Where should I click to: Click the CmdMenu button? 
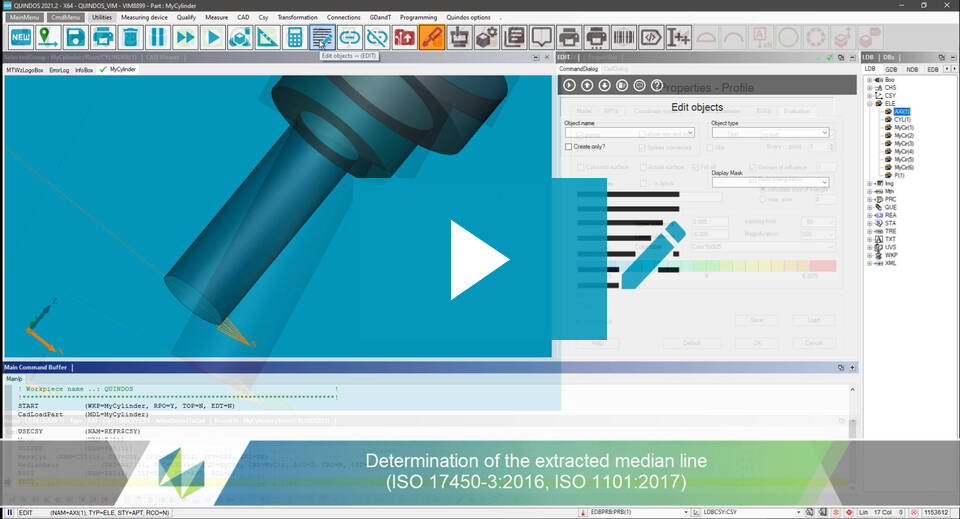(x=65, y=17)
